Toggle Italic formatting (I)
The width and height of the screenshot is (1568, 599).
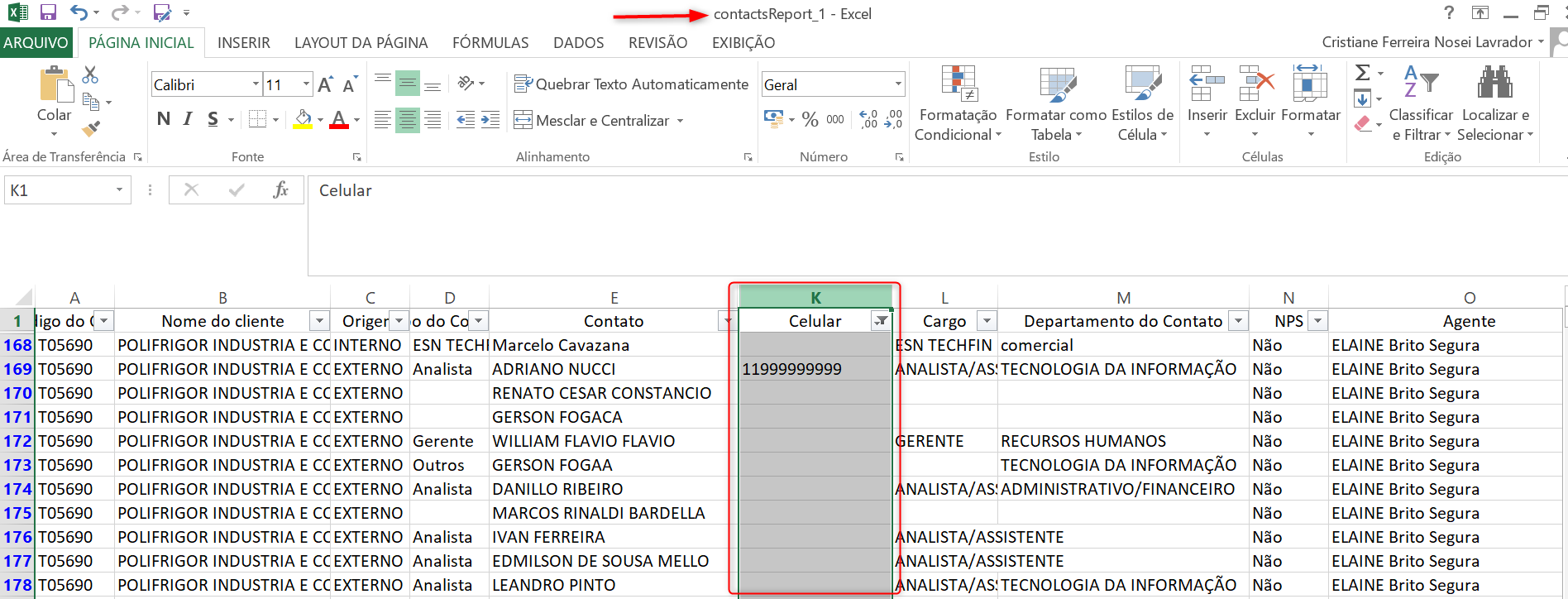pyautogui.click(x=188, y=120)
